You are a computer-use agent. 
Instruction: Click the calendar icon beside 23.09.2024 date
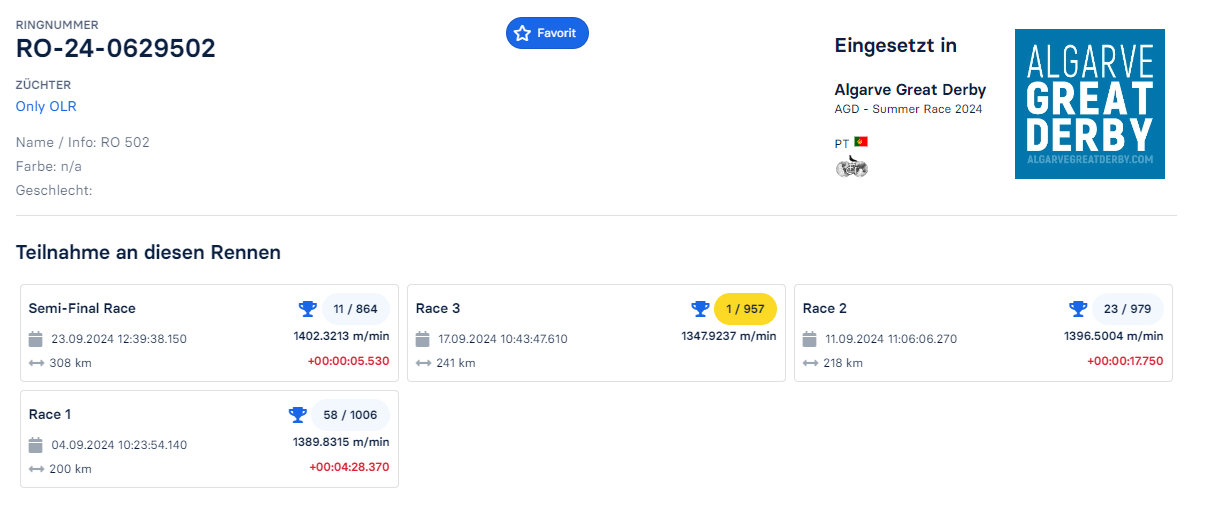tap(36, 339)
